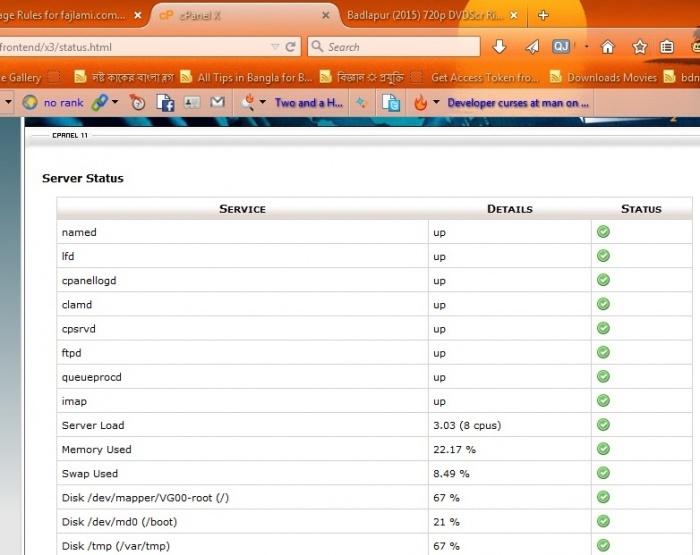Viewport: 700px width, 555px height.
Task: Open the dropdown arrow left of no rank
Action: point(8,102)
